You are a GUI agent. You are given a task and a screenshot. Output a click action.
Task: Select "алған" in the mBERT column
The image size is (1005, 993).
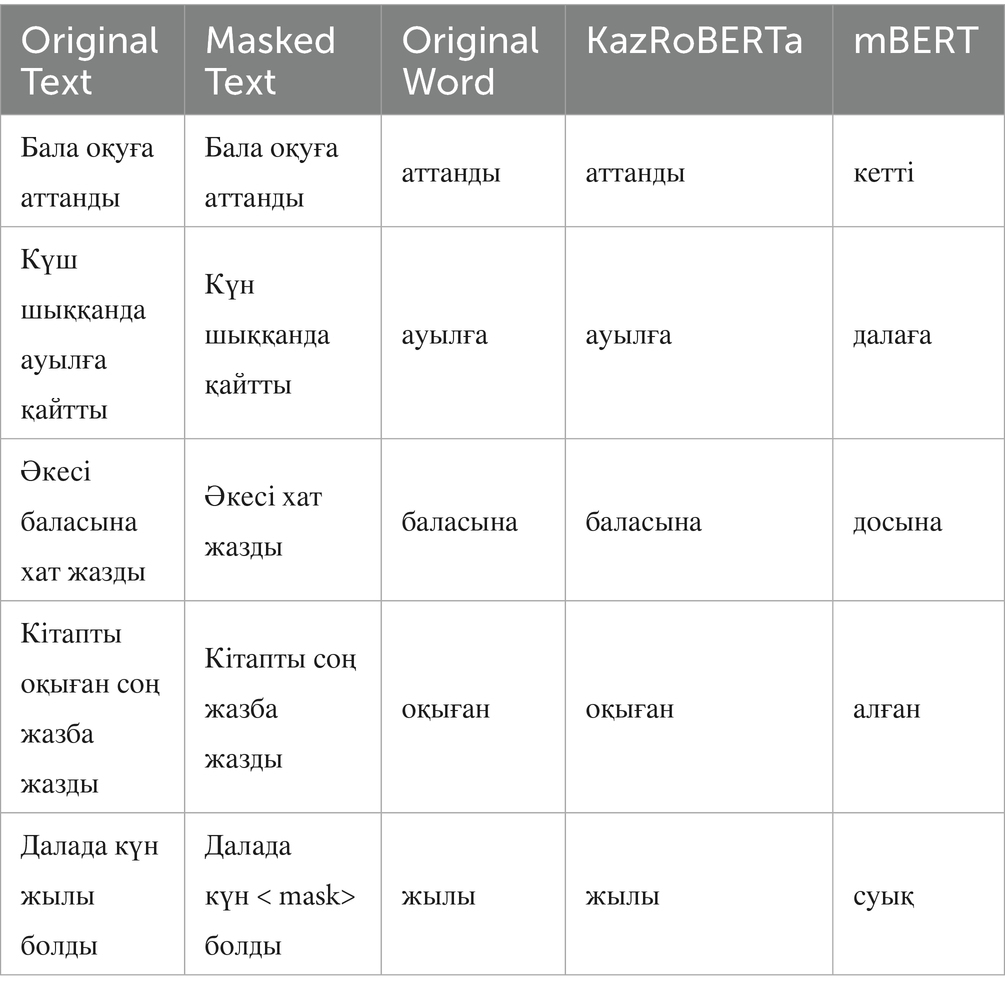[x=886, y=709]
